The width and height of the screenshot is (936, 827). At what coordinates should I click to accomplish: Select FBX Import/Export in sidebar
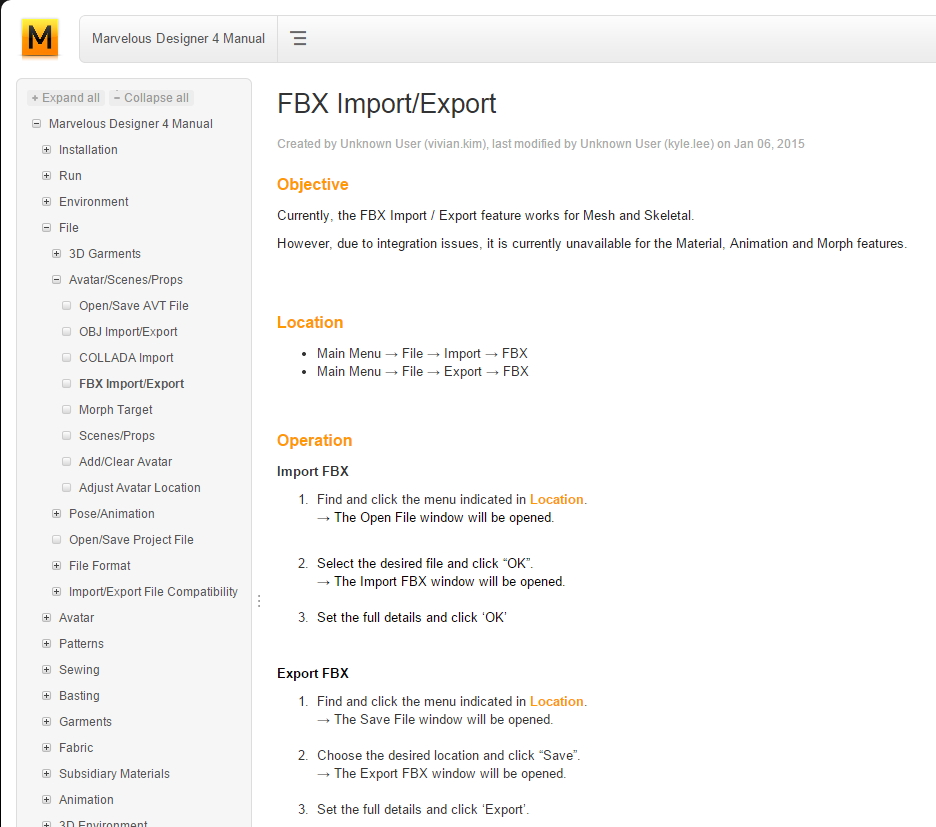pyautogui.click(x=131, y=383)
